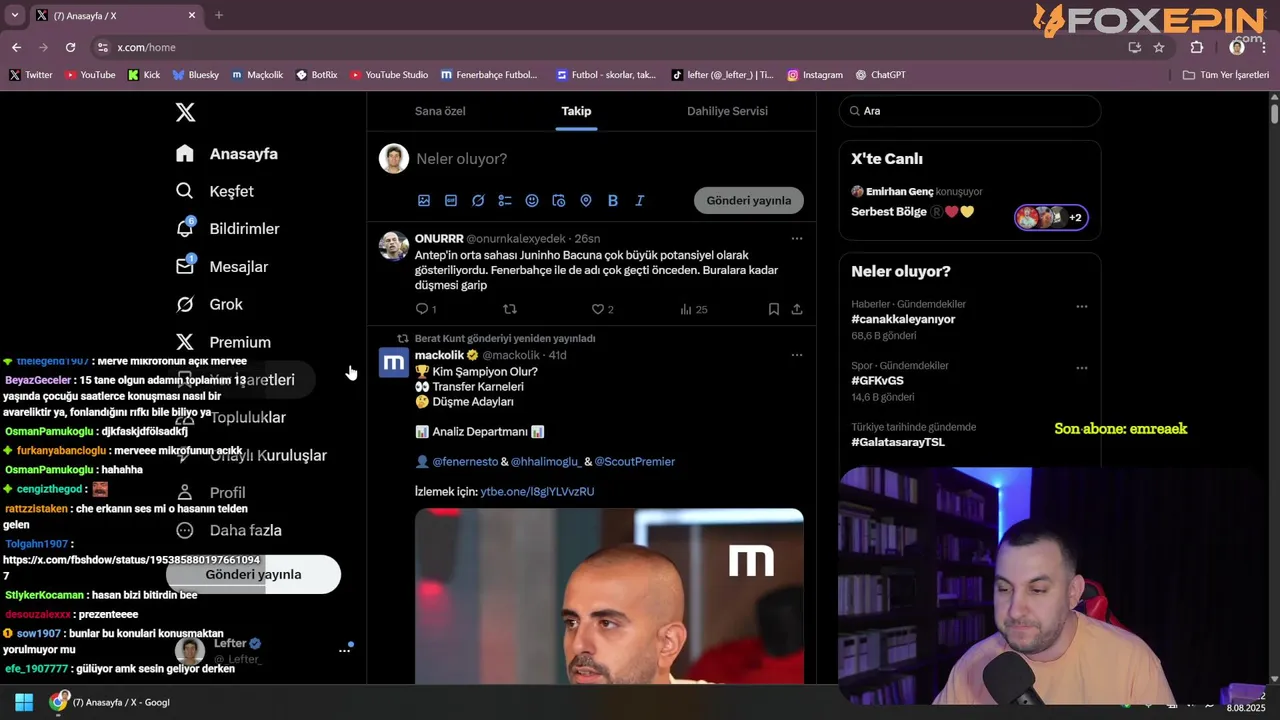Open ONURRR profile avatar
The width and height of the screenshot is (1280, 720).
click(394, 245)
